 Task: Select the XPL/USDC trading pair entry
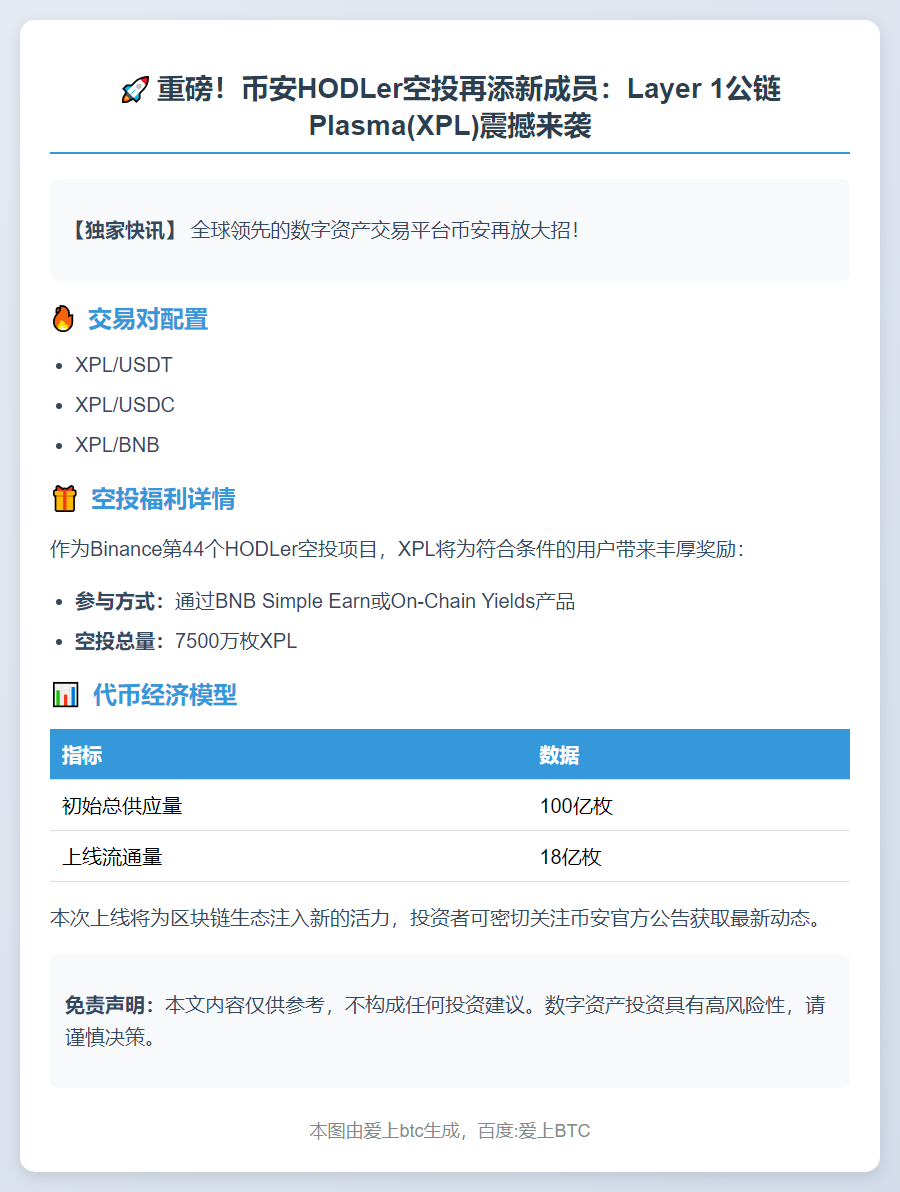120,405
